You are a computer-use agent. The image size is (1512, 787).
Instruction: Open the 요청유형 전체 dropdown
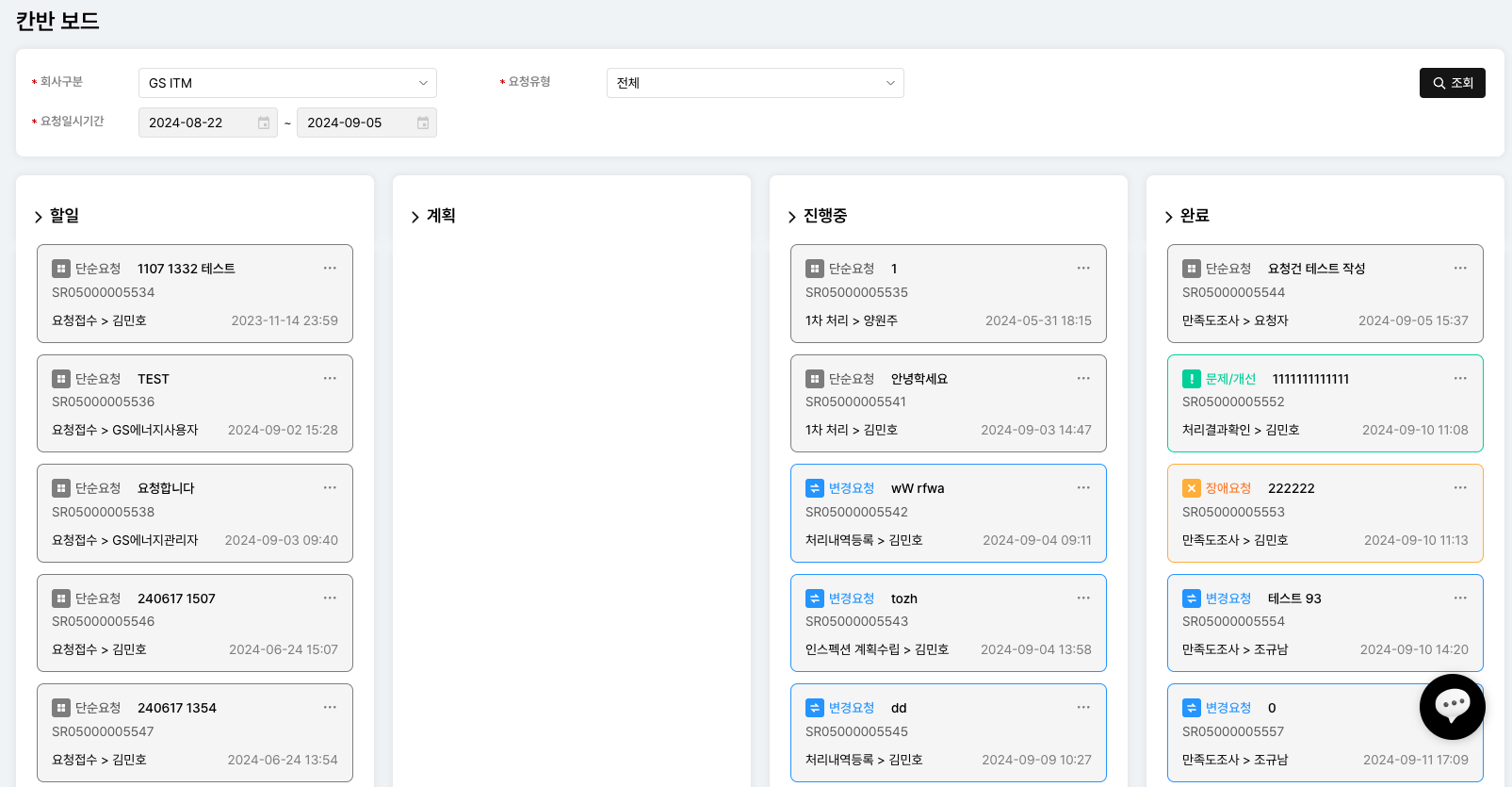[x=755, y=83]
